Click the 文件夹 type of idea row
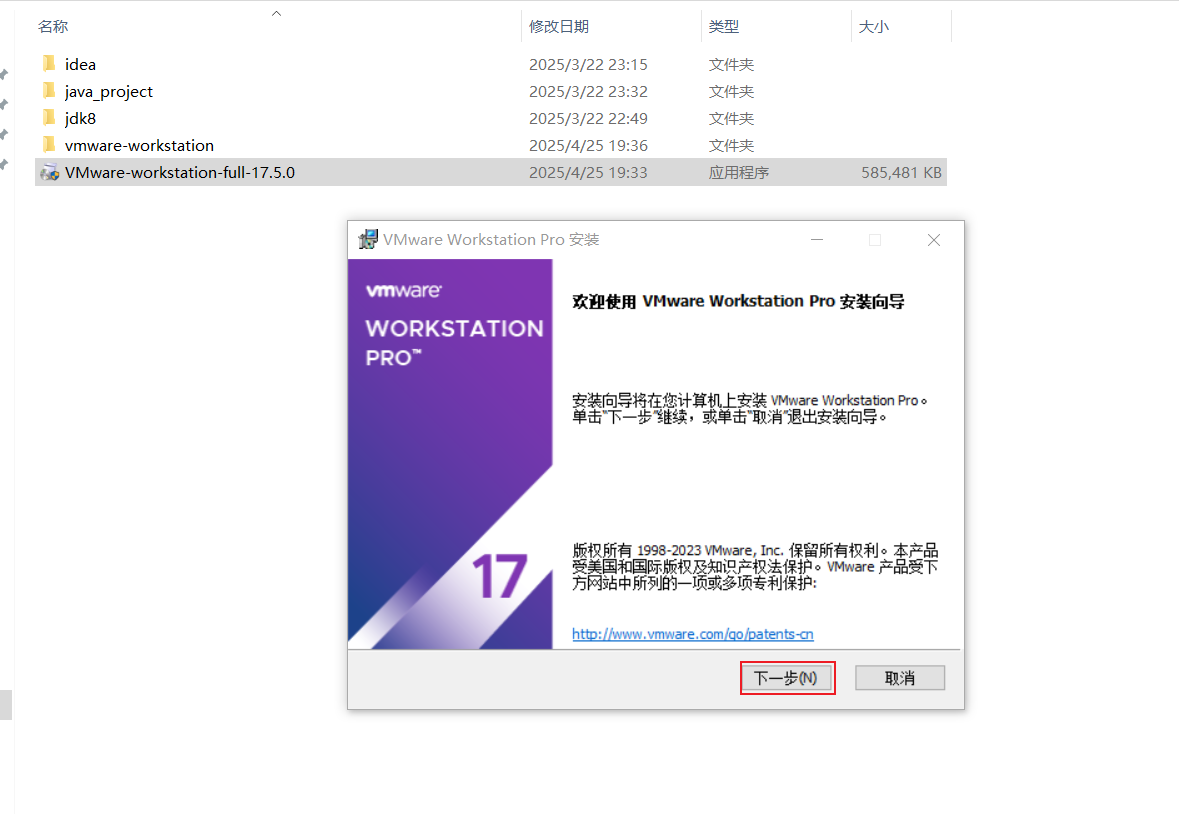 tap(731, 65)
